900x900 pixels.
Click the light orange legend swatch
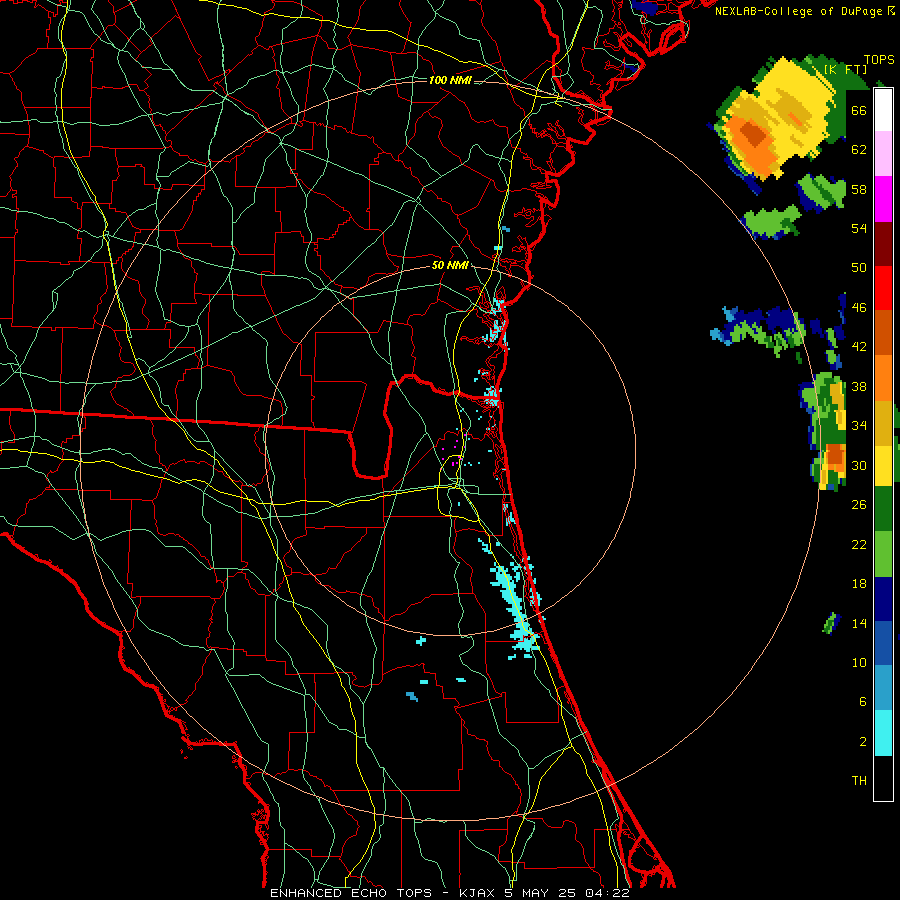pyautogui.click(x=883, y=378)
